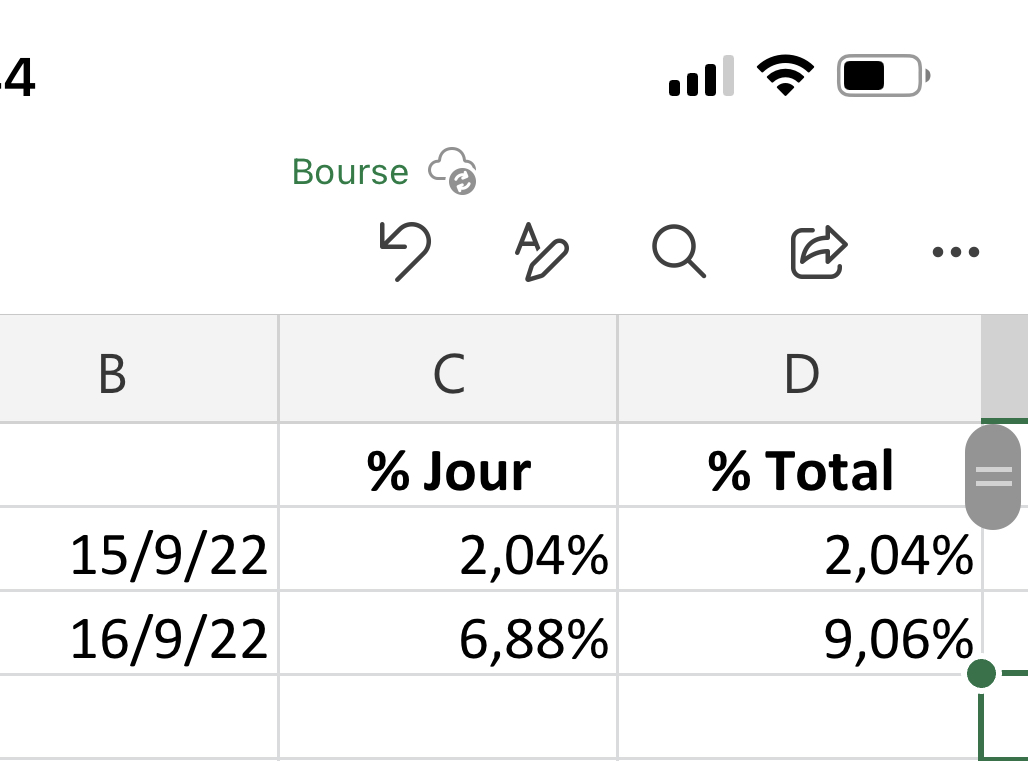Select the % Jour header cell
The image size is (1028, 761).
(x=449, y=470)
